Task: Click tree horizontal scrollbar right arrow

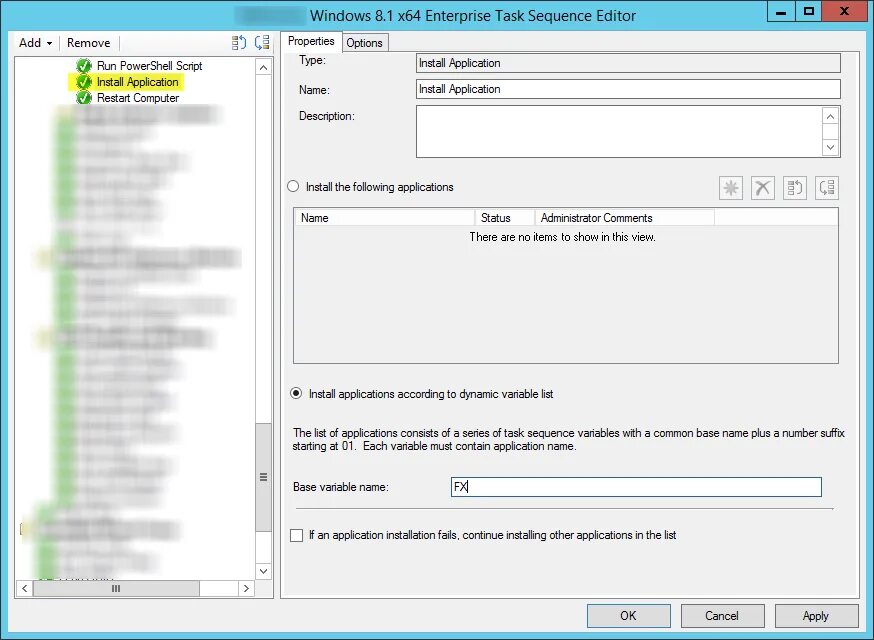Action: (x=246, y=589)
